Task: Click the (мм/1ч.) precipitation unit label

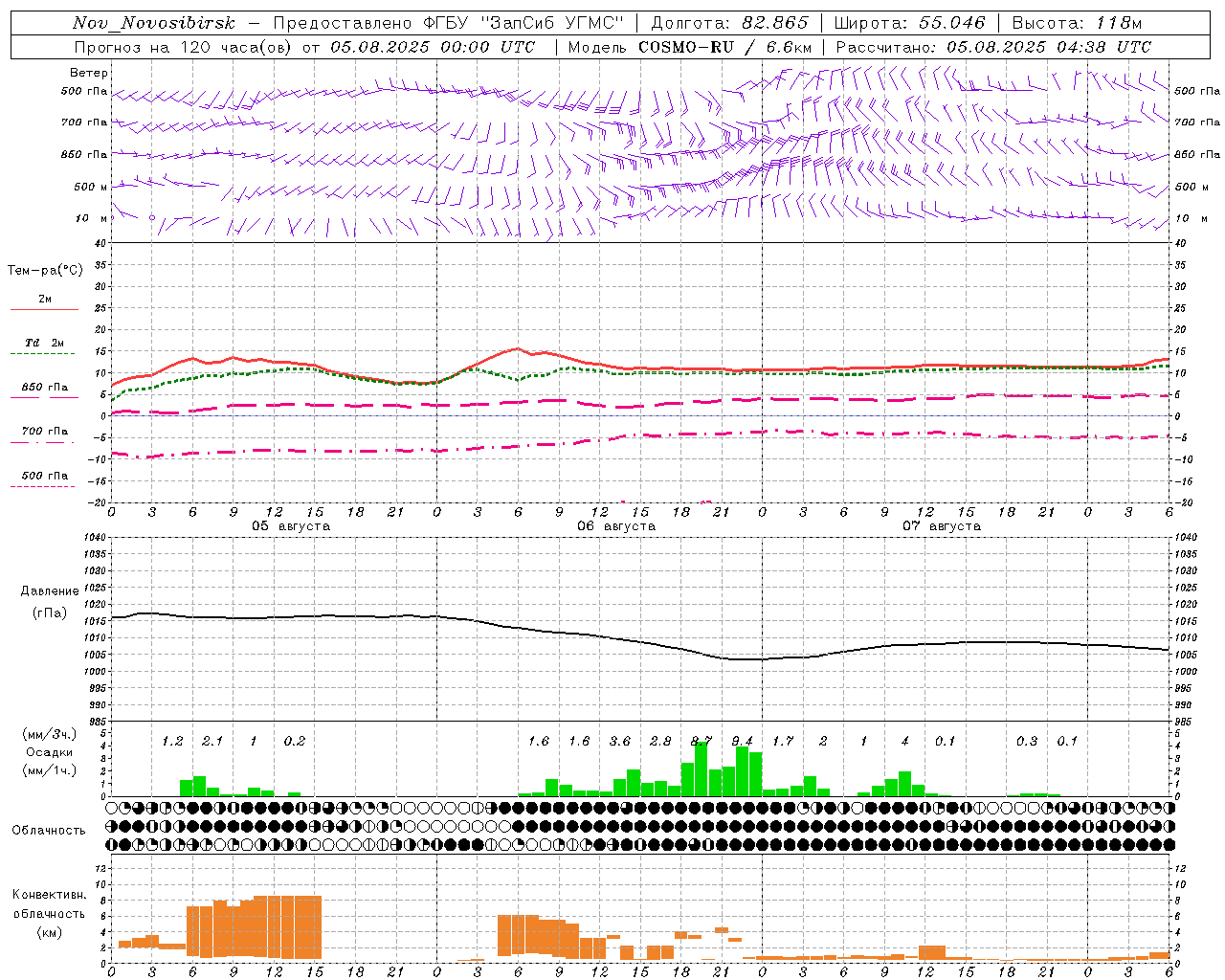Action: [x=48, y=770]
